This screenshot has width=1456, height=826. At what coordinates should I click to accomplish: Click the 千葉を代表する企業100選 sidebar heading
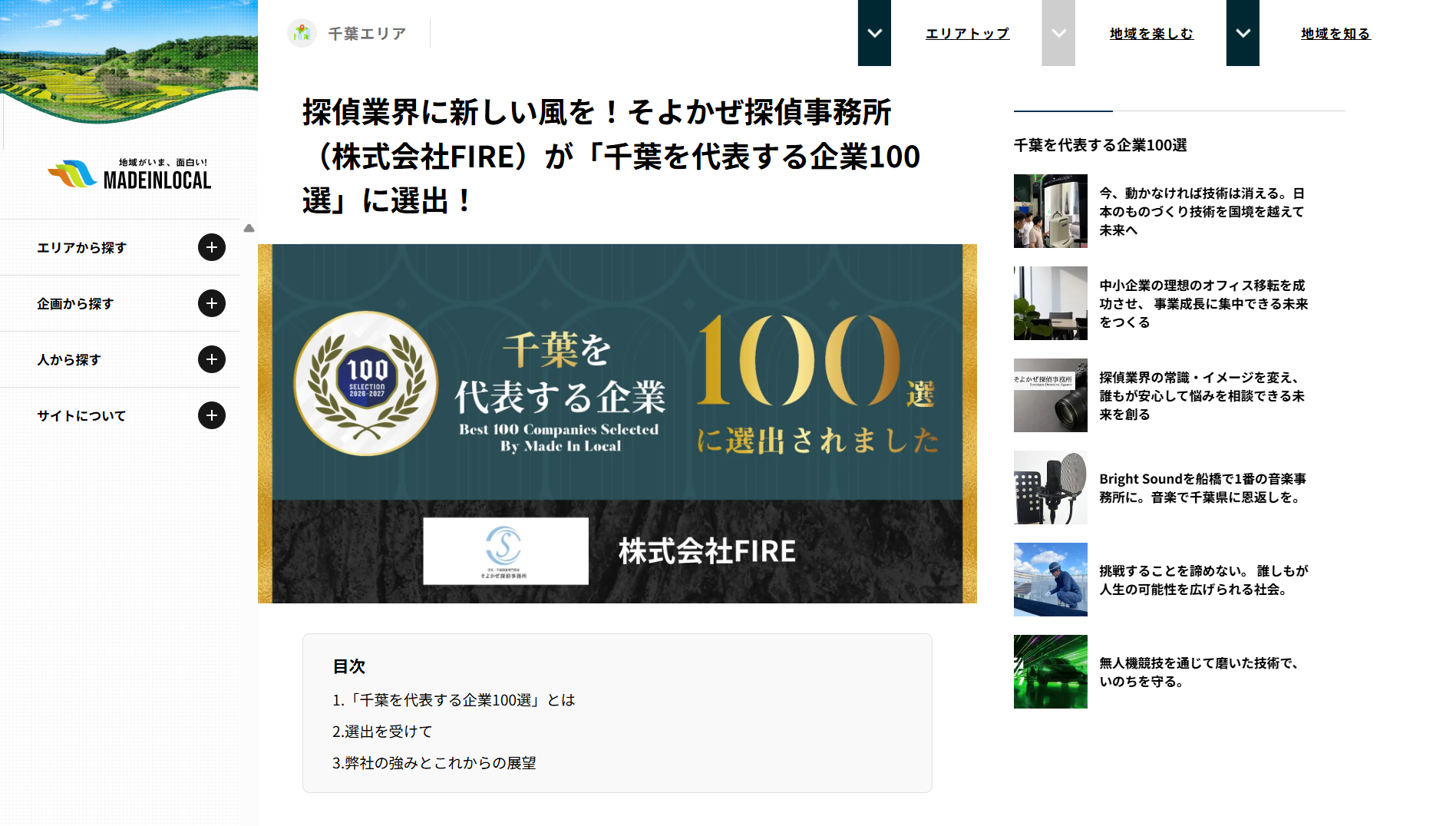click(x=1100, y=145)
